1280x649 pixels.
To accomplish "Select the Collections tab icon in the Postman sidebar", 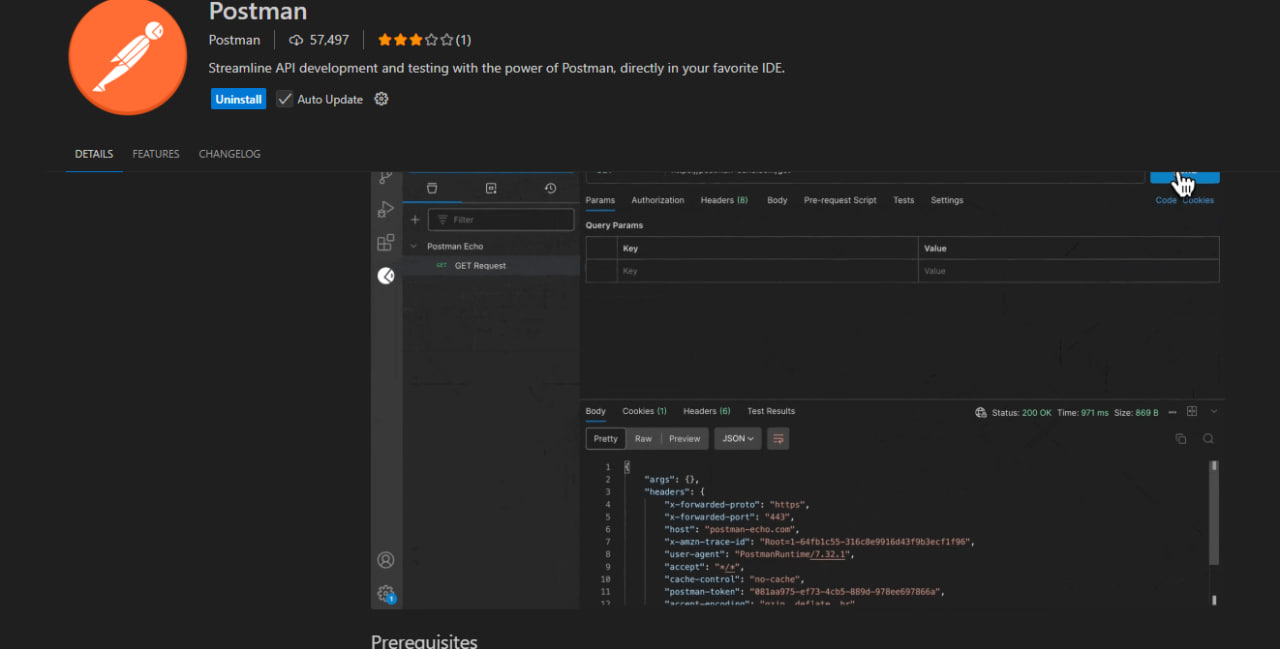I will [x=432, y=188].
